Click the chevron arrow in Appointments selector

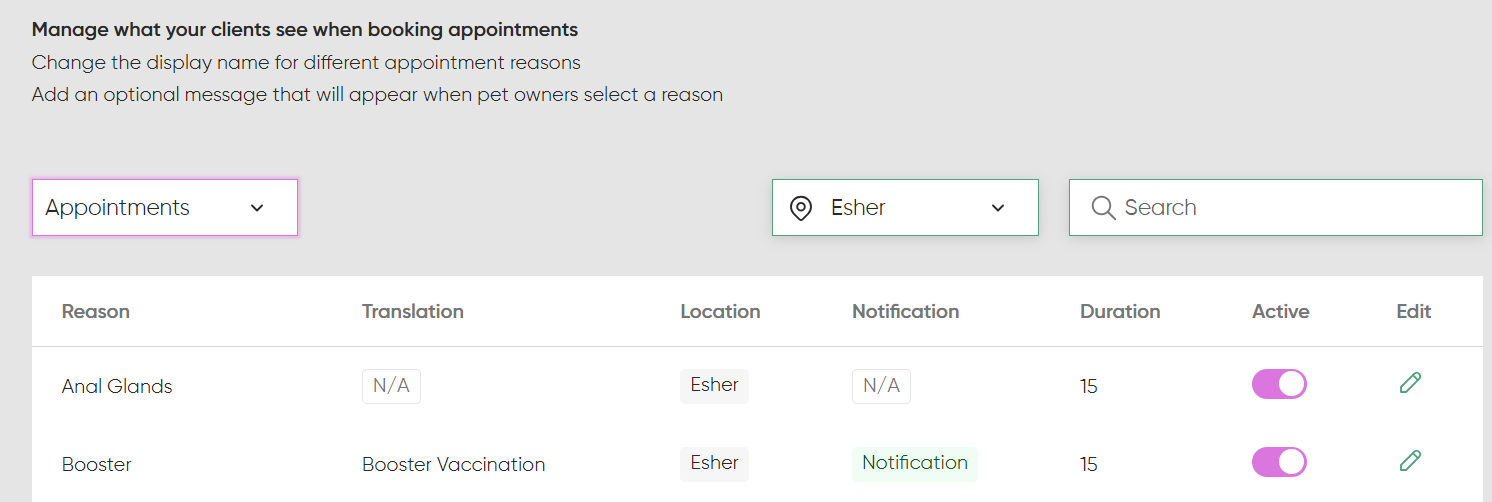[257, 208]
